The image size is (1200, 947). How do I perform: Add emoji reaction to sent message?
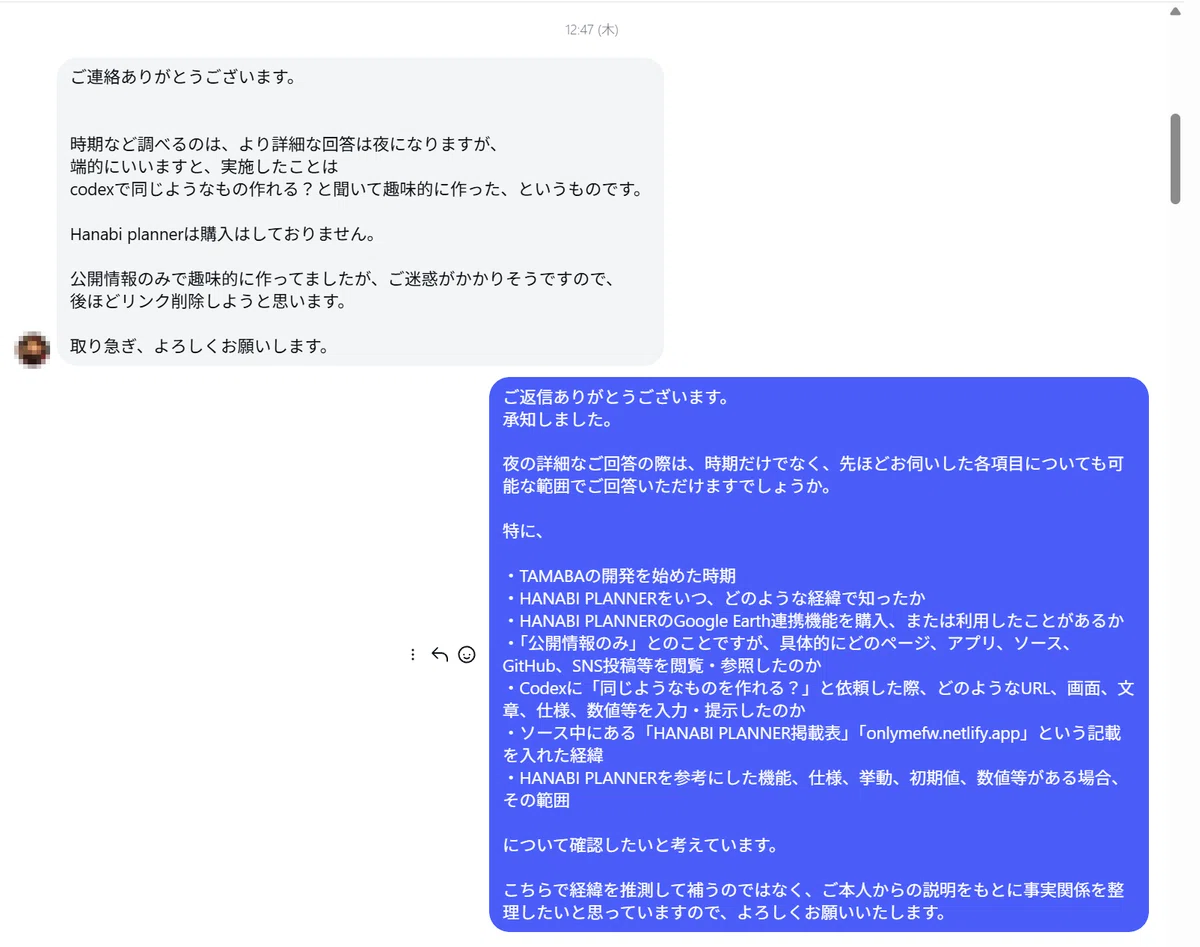[x=466, y=655]
